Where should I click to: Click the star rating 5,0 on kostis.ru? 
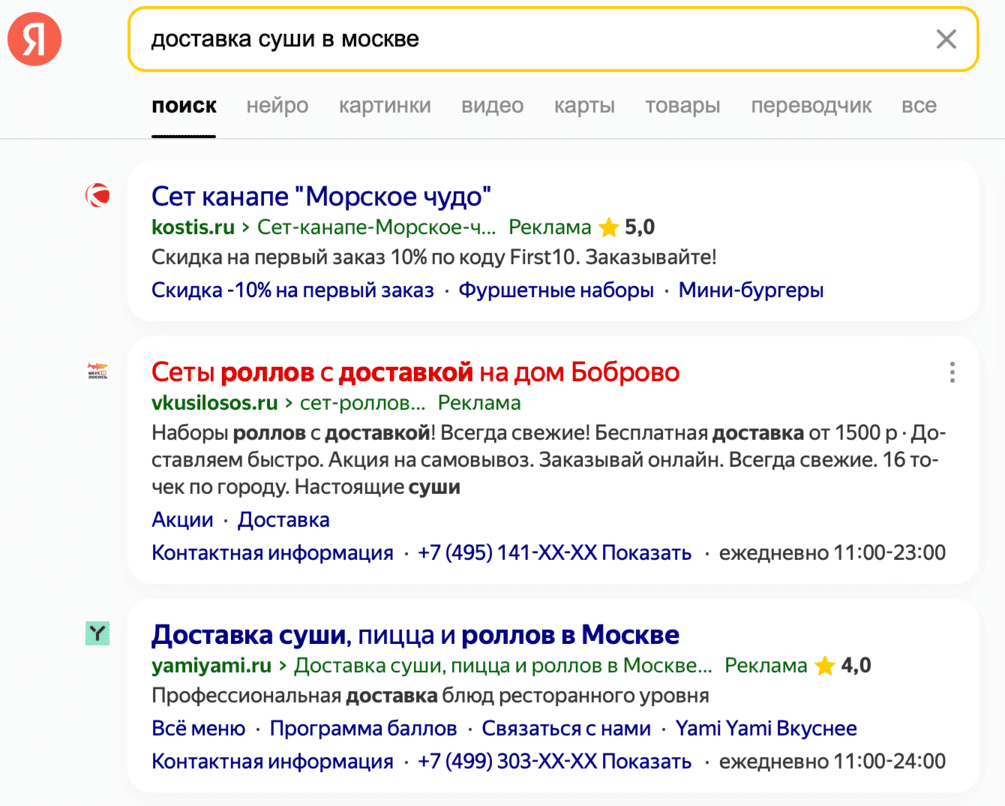[x=626, y=227]
